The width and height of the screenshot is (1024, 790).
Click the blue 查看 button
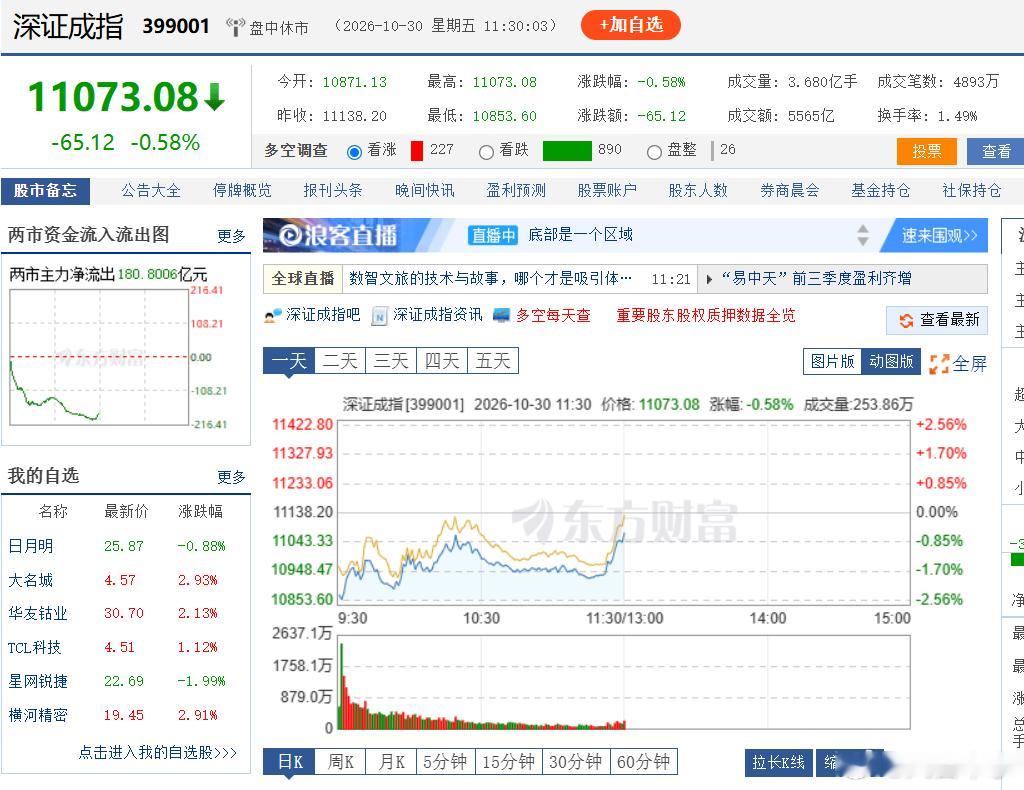(x=996, y=151)
